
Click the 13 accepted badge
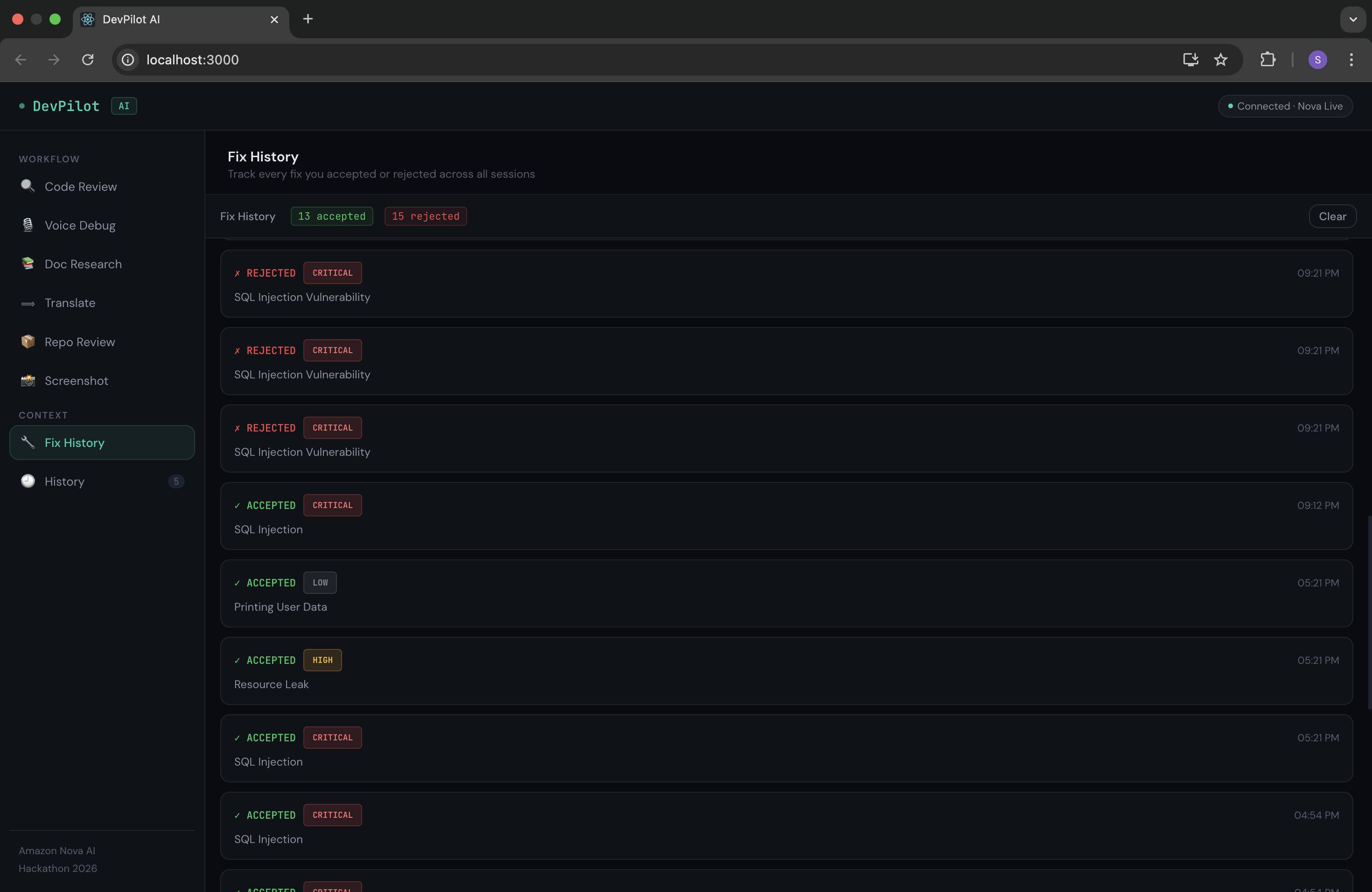(331, 216)
